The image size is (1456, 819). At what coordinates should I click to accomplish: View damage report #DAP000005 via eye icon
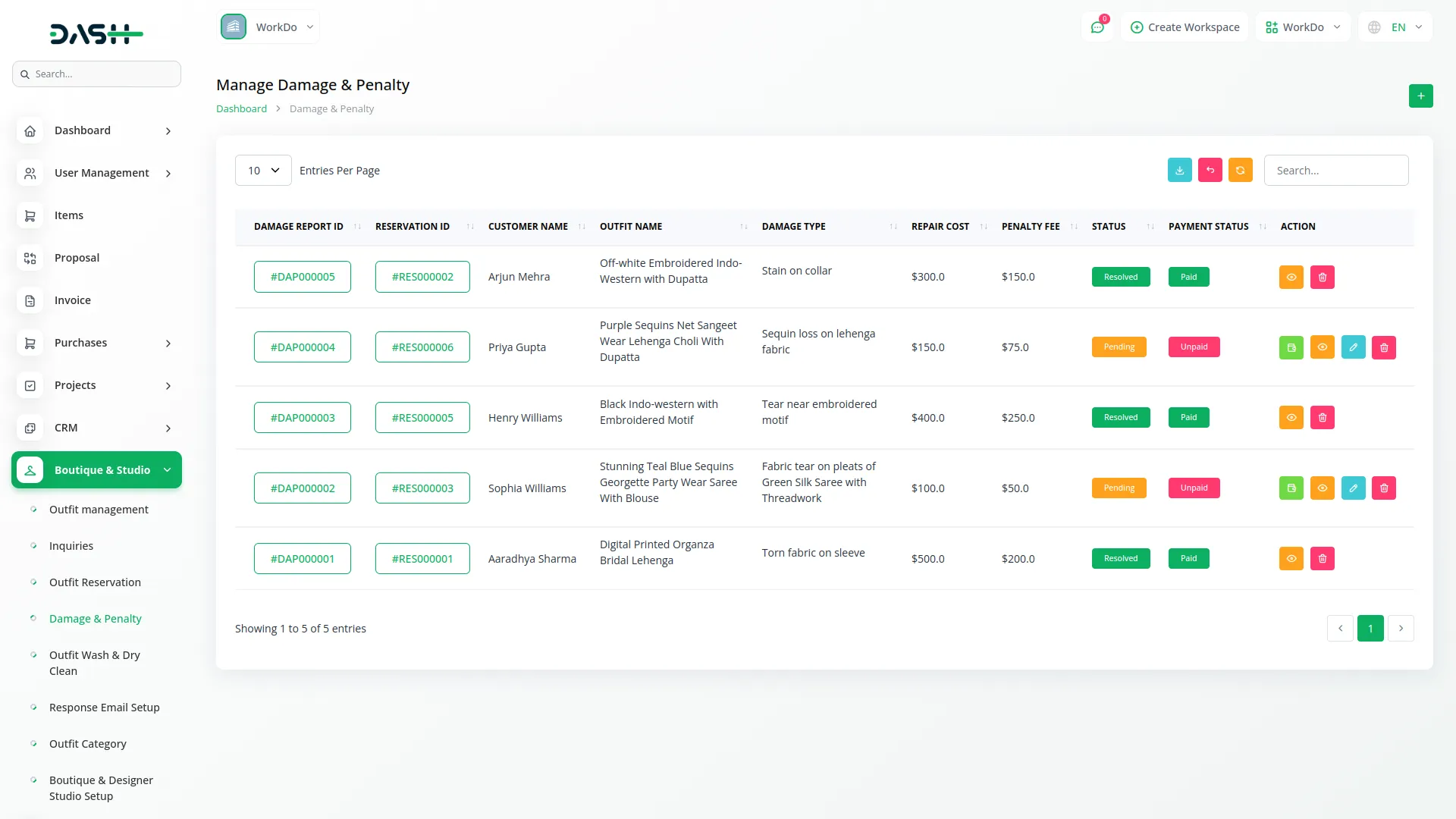(1291, 277)
